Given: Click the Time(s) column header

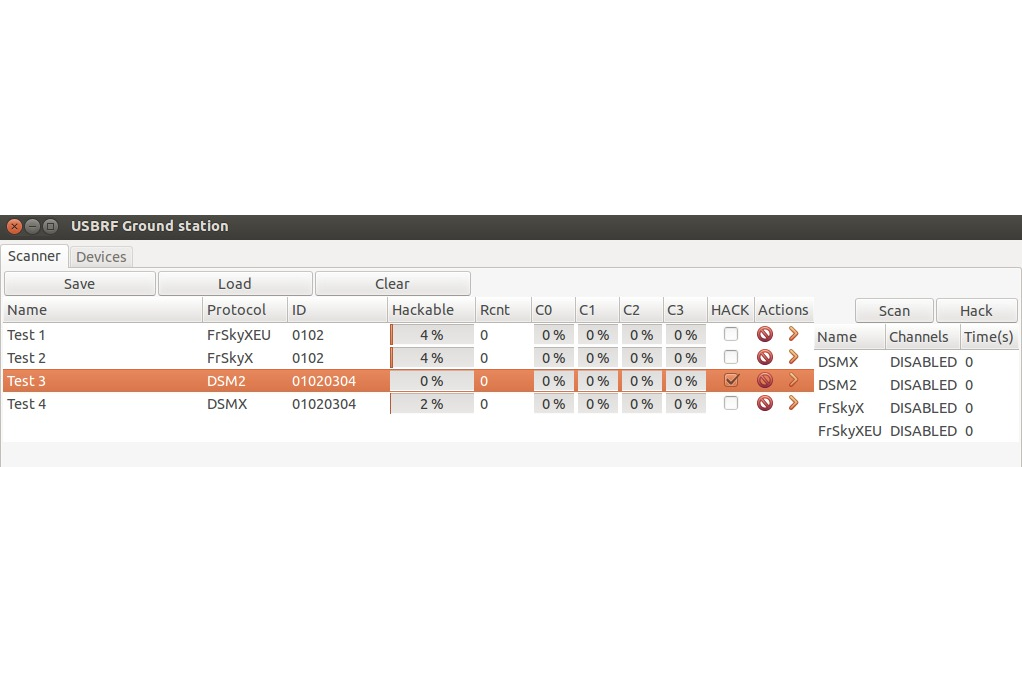Looking at the screenshot, I should point(989,337).
